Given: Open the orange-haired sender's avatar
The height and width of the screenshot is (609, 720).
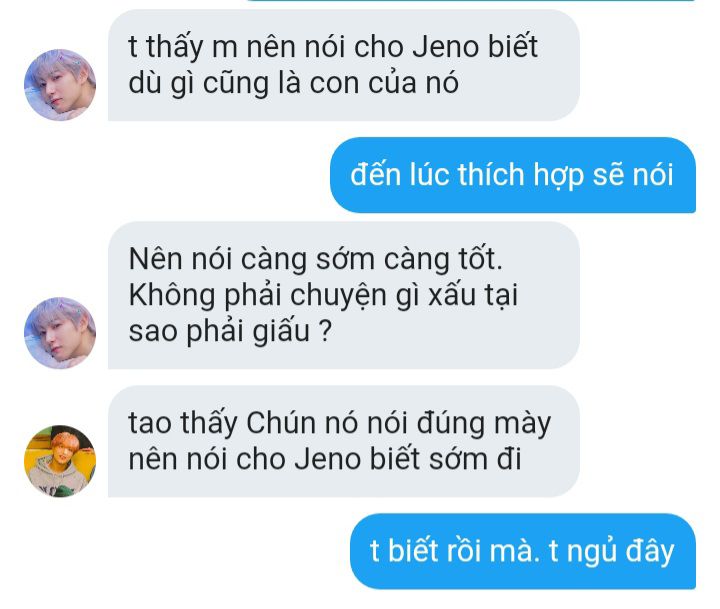Looking at the screenshot, I should (x=60, y=461).
